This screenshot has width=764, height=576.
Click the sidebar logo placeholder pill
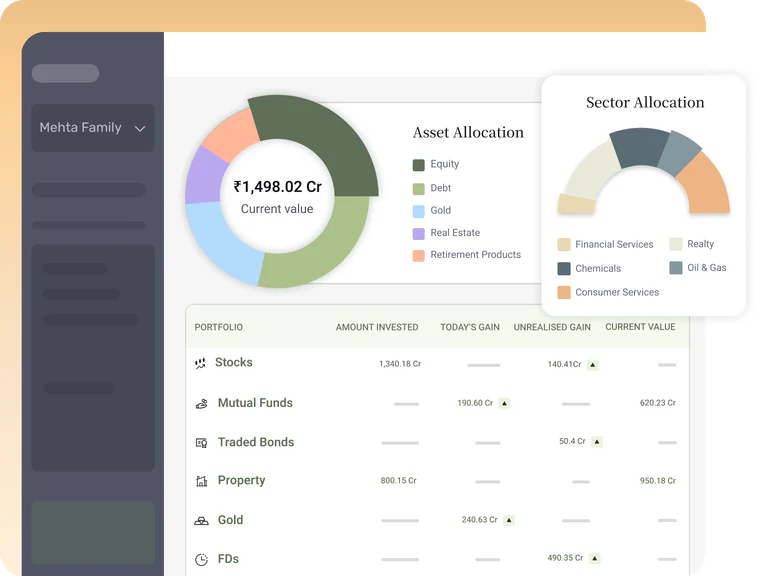click(65, 74)
